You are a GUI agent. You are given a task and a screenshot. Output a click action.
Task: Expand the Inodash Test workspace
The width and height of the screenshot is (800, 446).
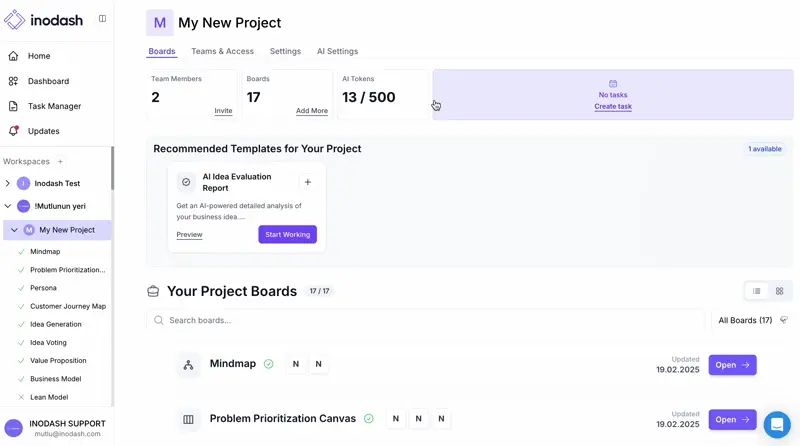click(x=8, y=184)
